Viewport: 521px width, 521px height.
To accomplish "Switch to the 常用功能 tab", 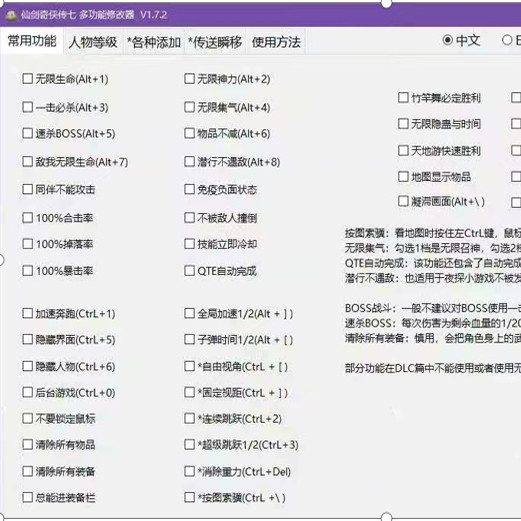I will 32,41.
